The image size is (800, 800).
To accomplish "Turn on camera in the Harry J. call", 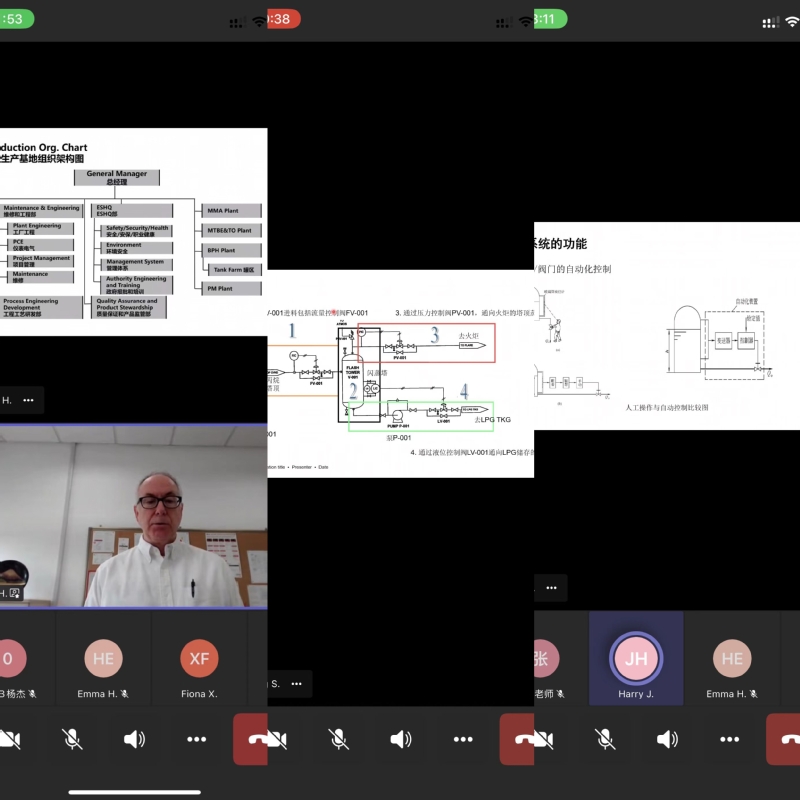I will tap(543, 739).
